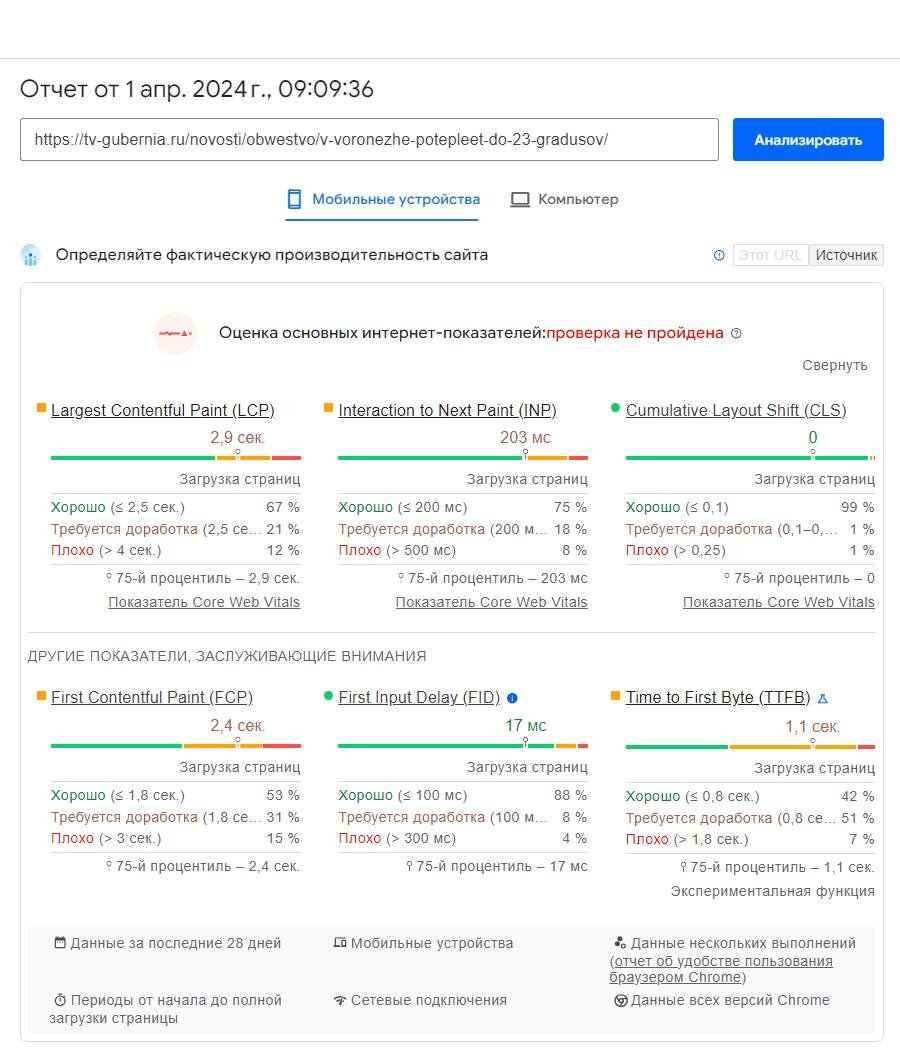Click the Анализировать button
Image resolution: width=900 pixels, height=1050 pixels.
(807, 139)
